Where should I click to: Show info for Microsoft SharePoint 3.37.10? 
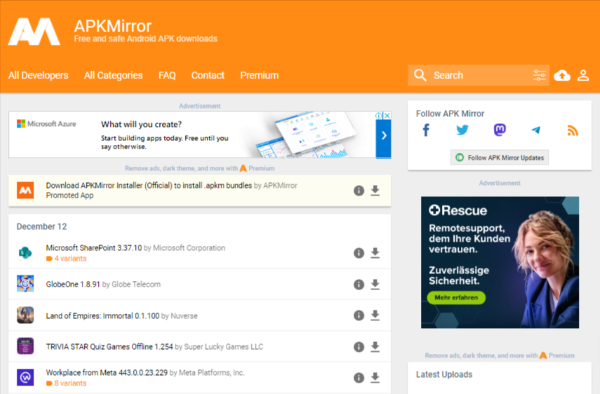click(359, 253)
